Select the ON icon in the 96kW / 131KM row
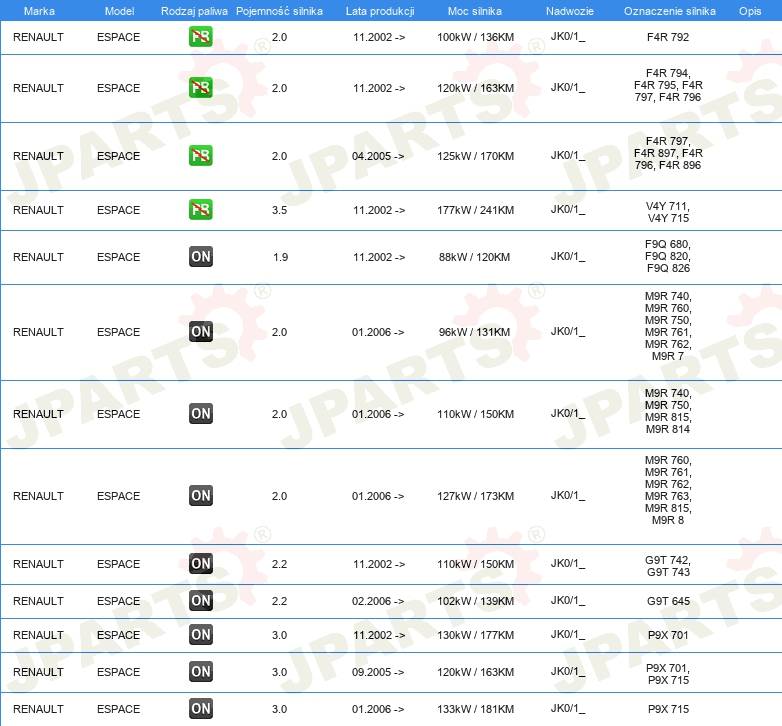The image size is (782, 726). 201,332
